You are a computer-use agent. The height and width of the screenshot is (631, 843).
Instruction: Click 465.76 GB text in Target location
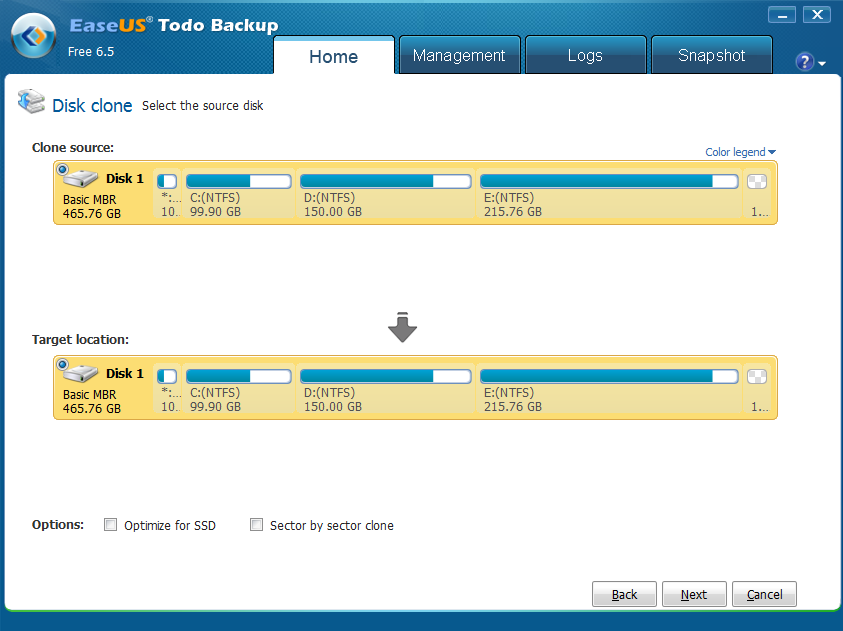coord(92,408)
